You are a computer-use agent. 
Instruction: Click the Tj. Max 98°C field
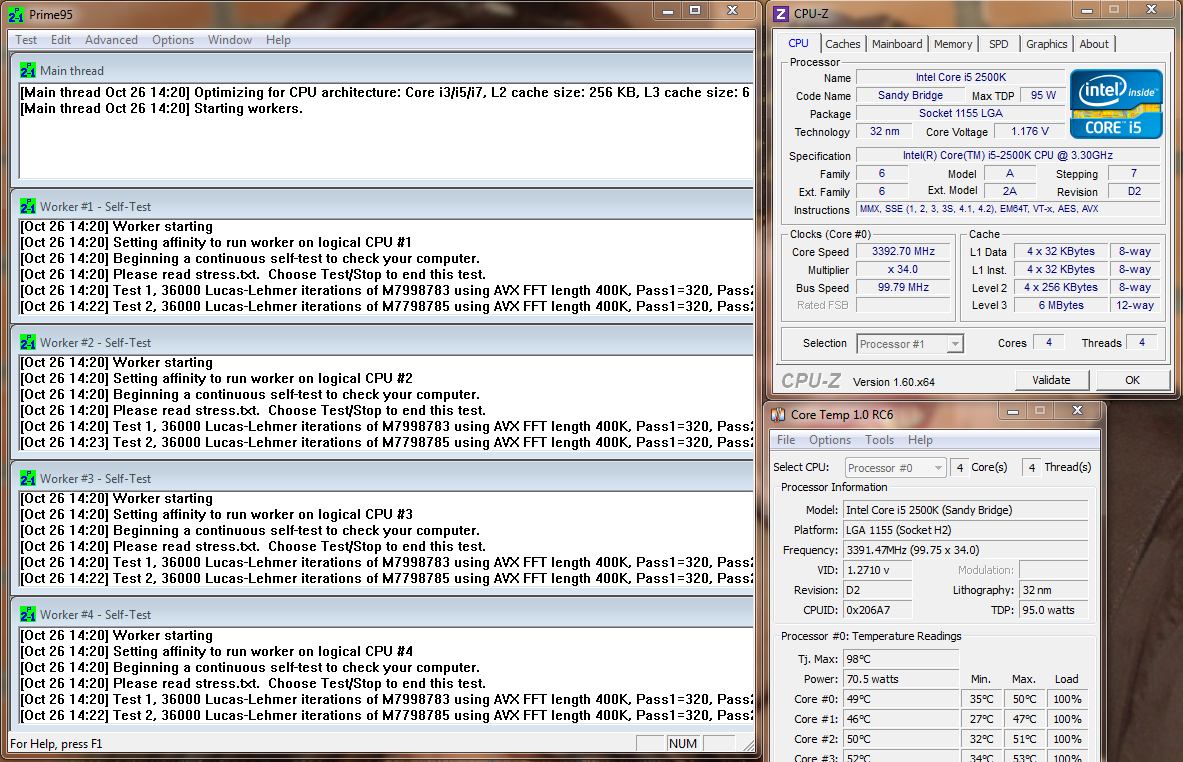point(901,659)
